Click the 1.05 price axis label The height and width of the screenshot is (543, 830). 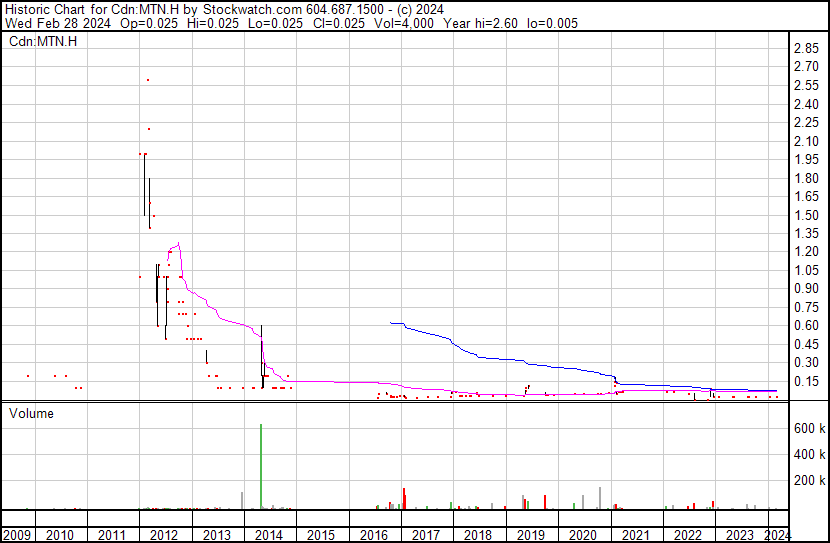coord(806,270)
